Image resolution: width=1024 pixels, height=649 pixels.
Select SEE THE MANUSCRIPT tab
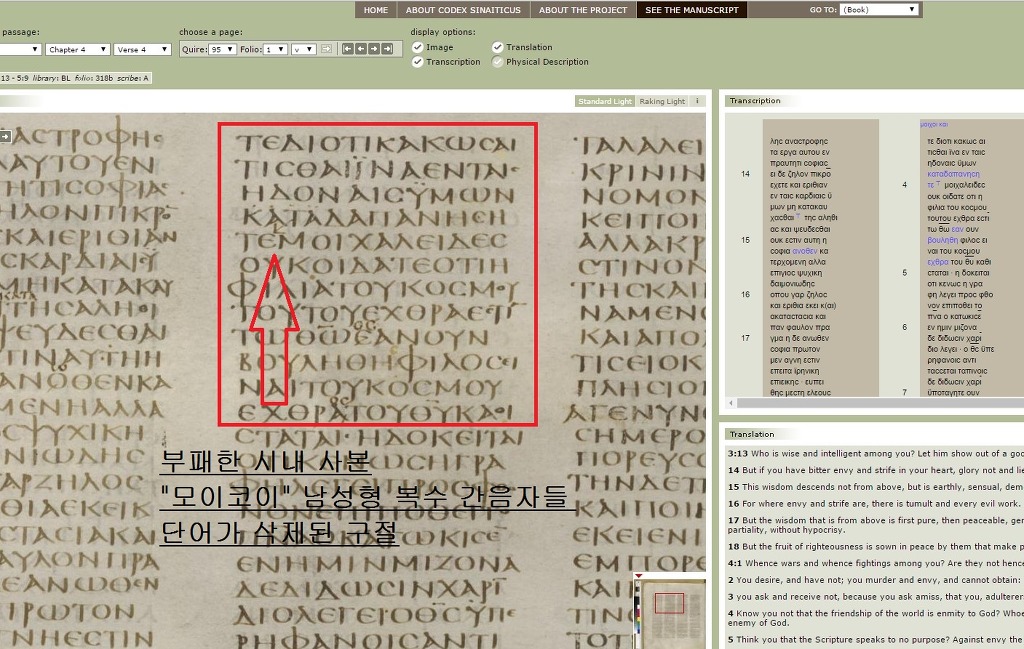click(x=692, y=10)
